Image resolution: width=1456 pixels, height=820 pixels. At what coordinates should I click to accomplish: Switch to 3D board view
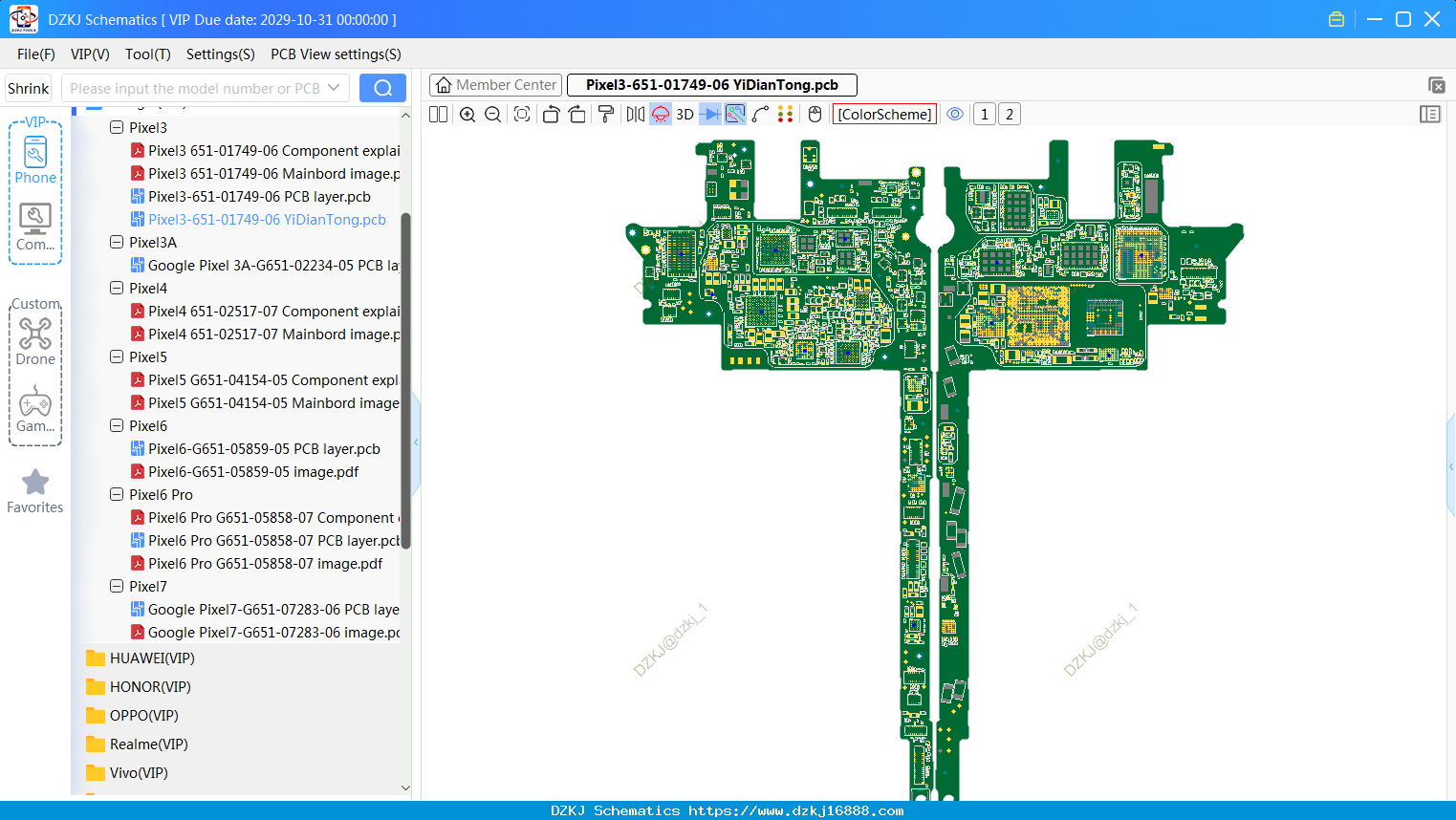point(685,115)
